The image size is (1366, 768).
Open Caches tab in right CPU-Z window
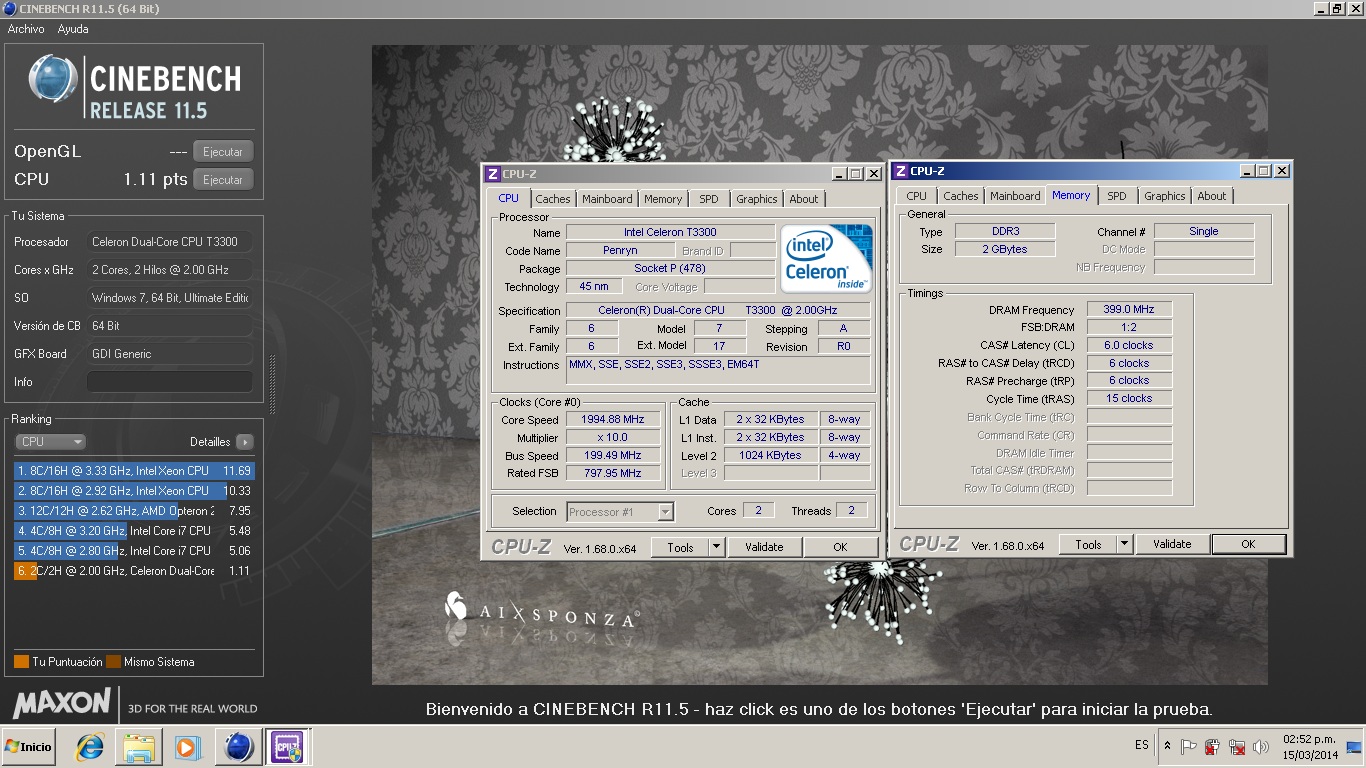[x=961, y=196]
